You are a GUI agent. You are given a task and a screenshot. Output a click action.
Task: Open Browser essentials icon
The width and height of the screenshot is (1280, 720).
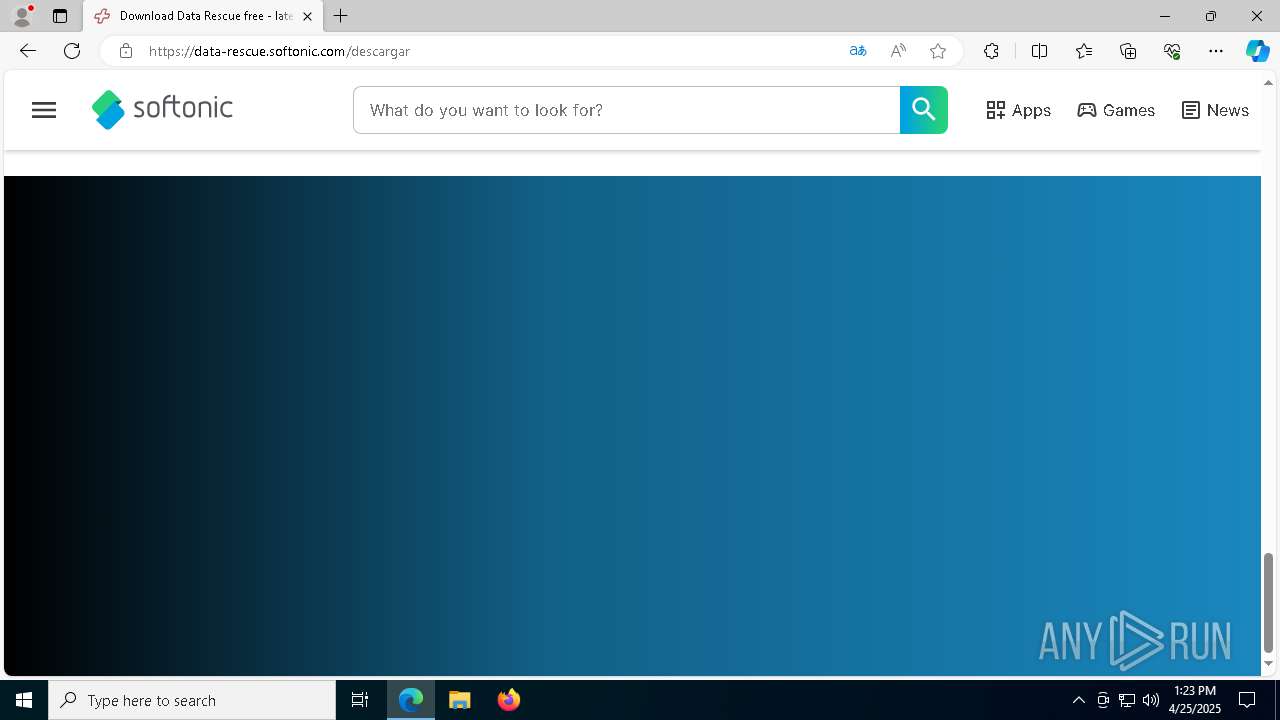click(1172, 51)
